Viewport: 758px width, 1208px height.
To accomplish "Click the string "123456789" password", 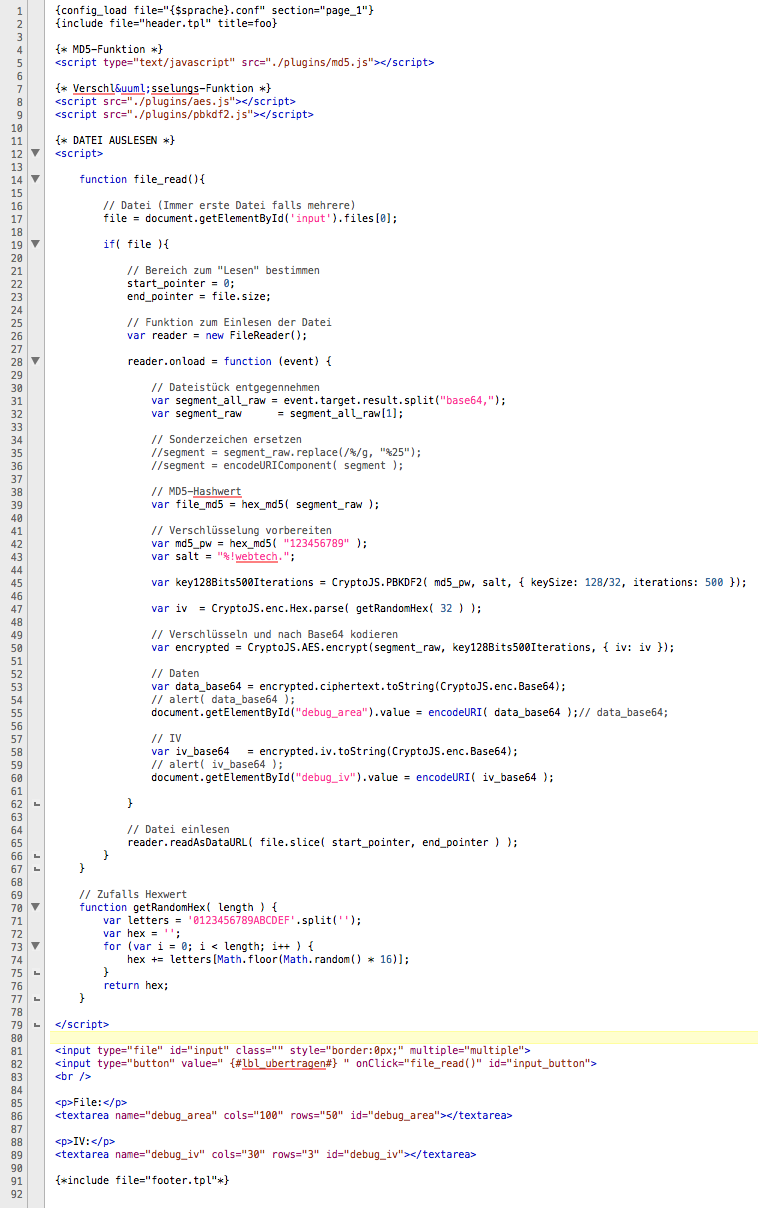I will pos(317,543).
